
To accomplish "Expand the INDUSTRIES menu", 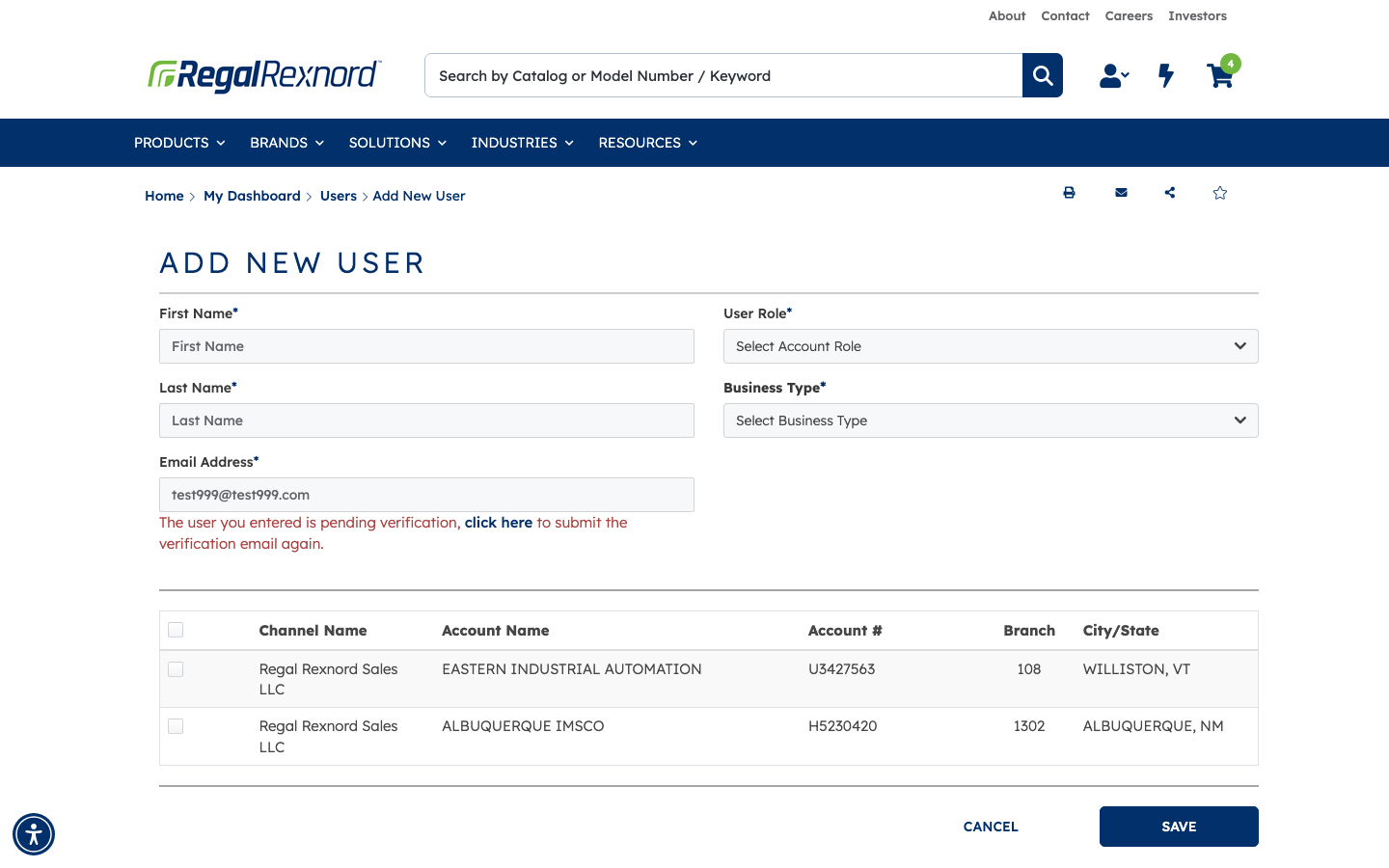I will (522, 143).
